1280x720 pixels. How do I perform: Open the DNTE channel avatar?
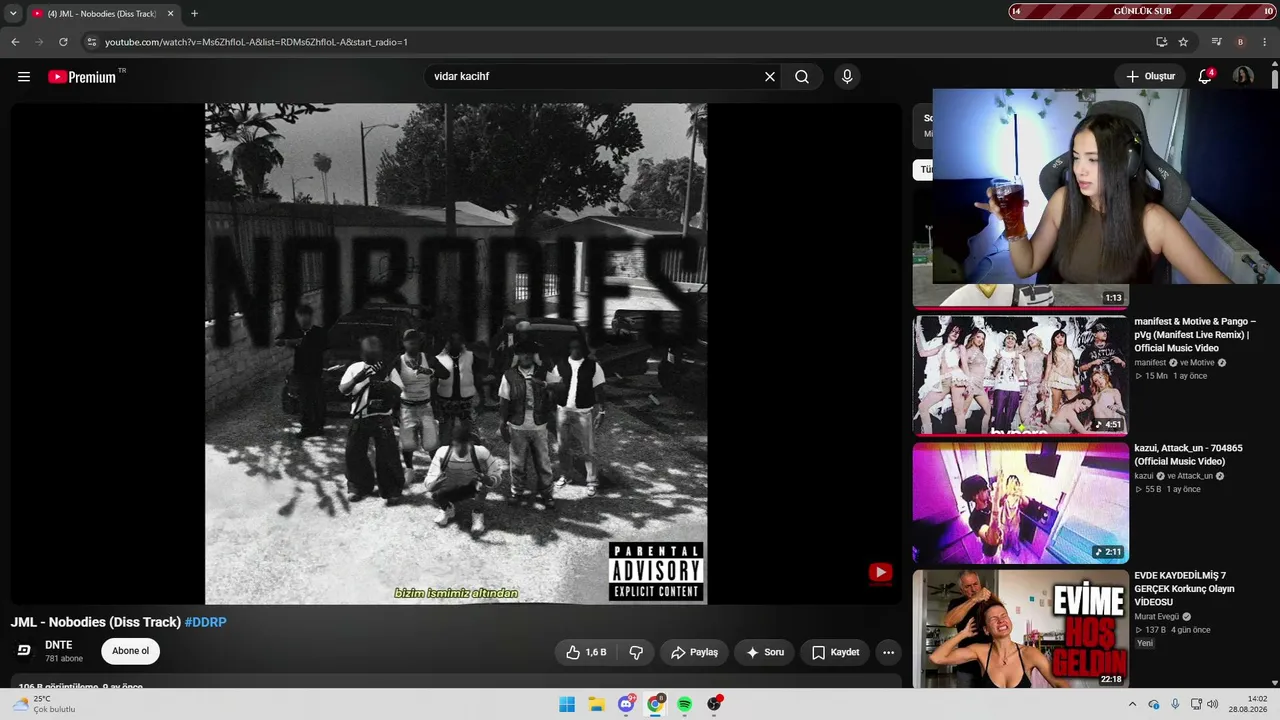click(x=24, y=651)
